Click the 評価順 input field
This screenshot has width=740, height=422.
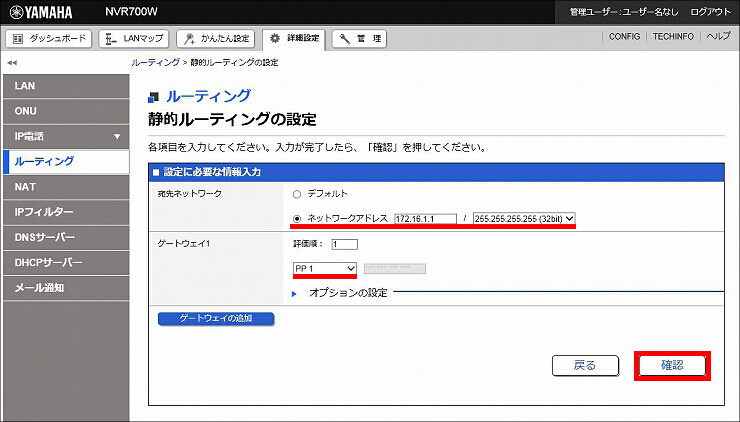pyautogui.click(x=345, y=244)
